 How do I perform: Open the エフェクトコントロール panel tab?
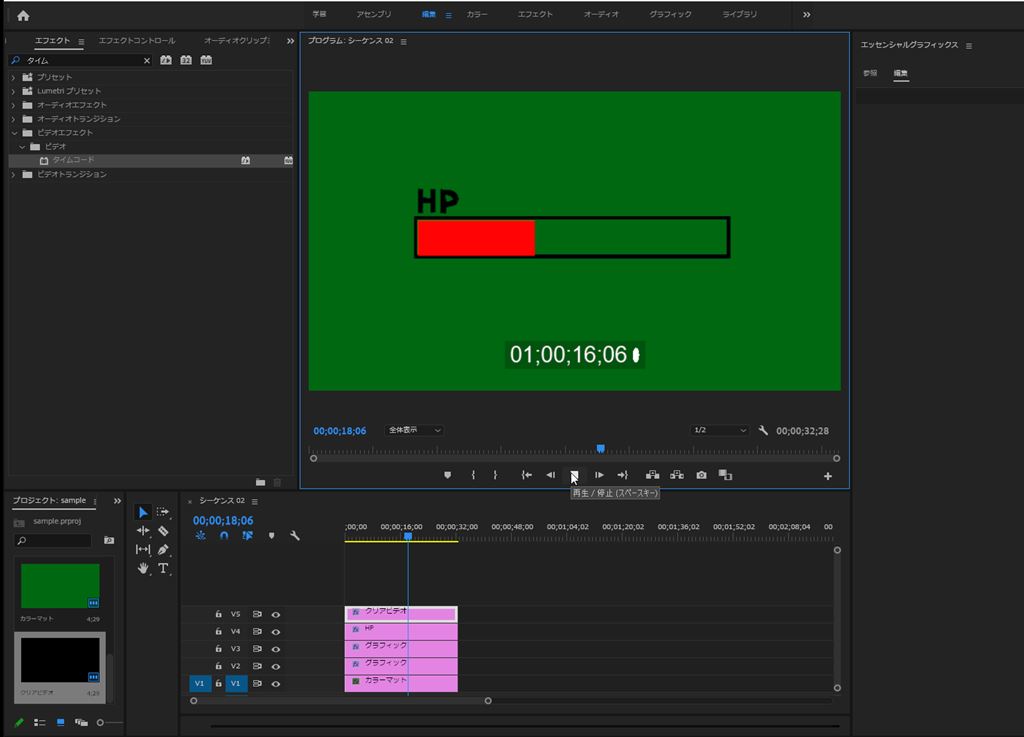[137, 41]
